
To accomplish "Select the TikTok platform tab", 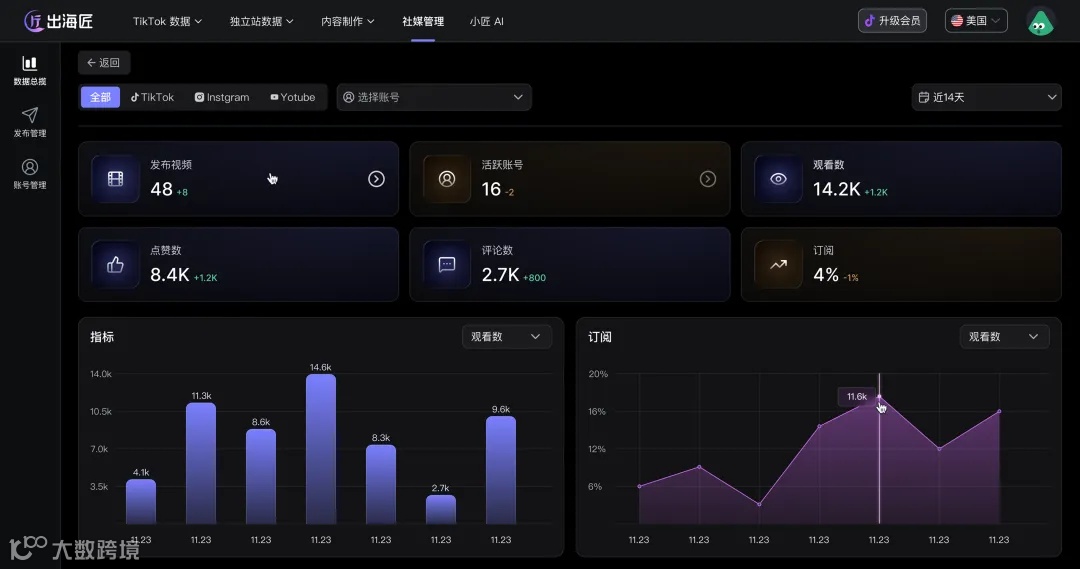I will coord(152,97).
